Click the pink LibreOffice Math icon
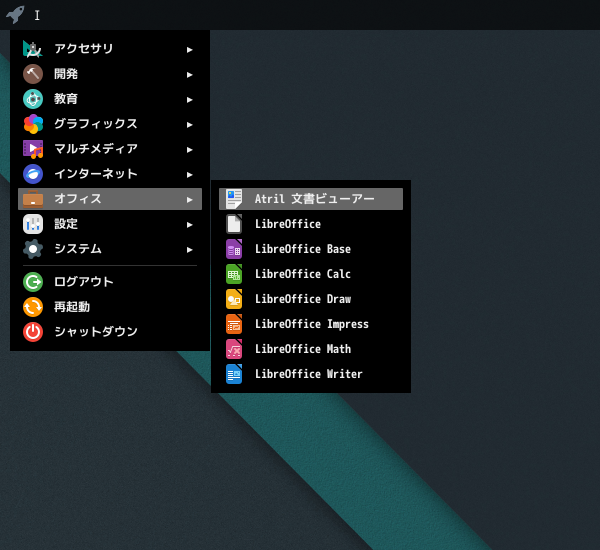 (x=234, y=349)
